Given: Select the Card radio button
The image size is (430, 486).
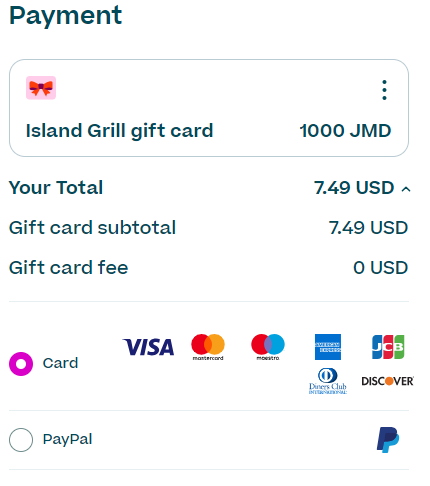Looking at the screenshot, I should 21,364.
